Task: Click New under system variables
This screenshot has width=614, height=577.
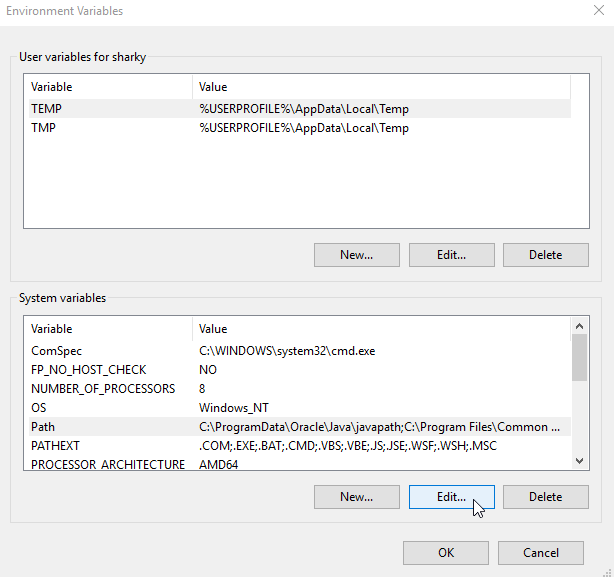Action: [356, 497]
